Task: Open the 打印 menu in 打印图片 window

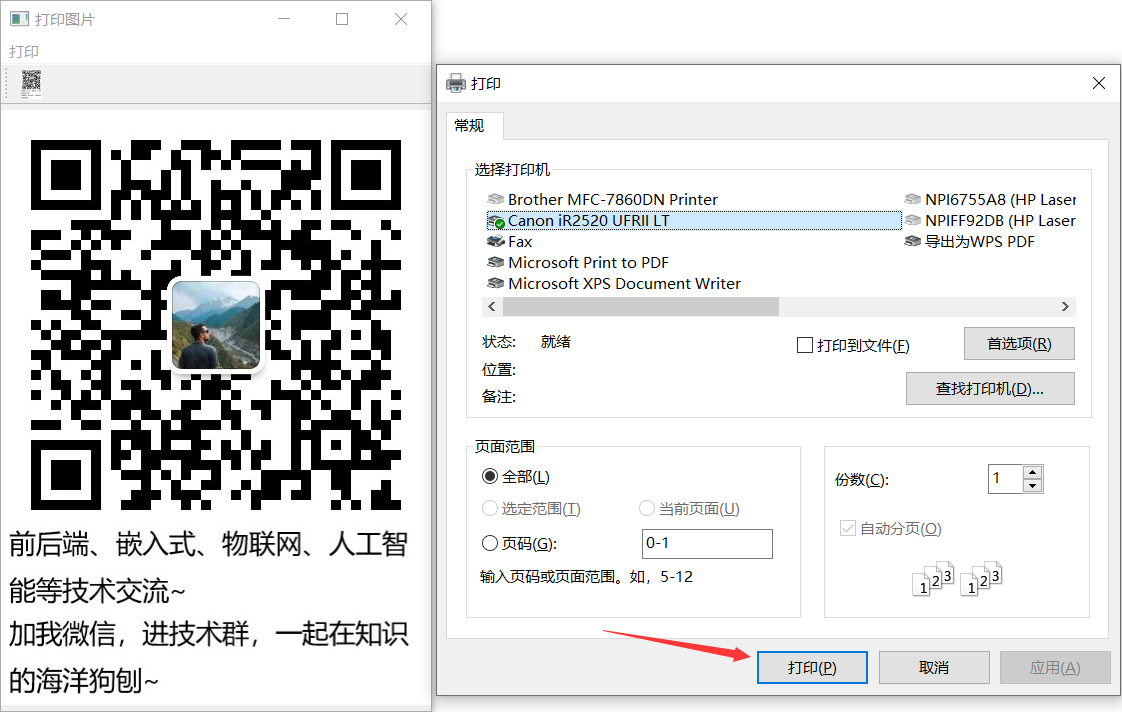Action: [24, 52]
